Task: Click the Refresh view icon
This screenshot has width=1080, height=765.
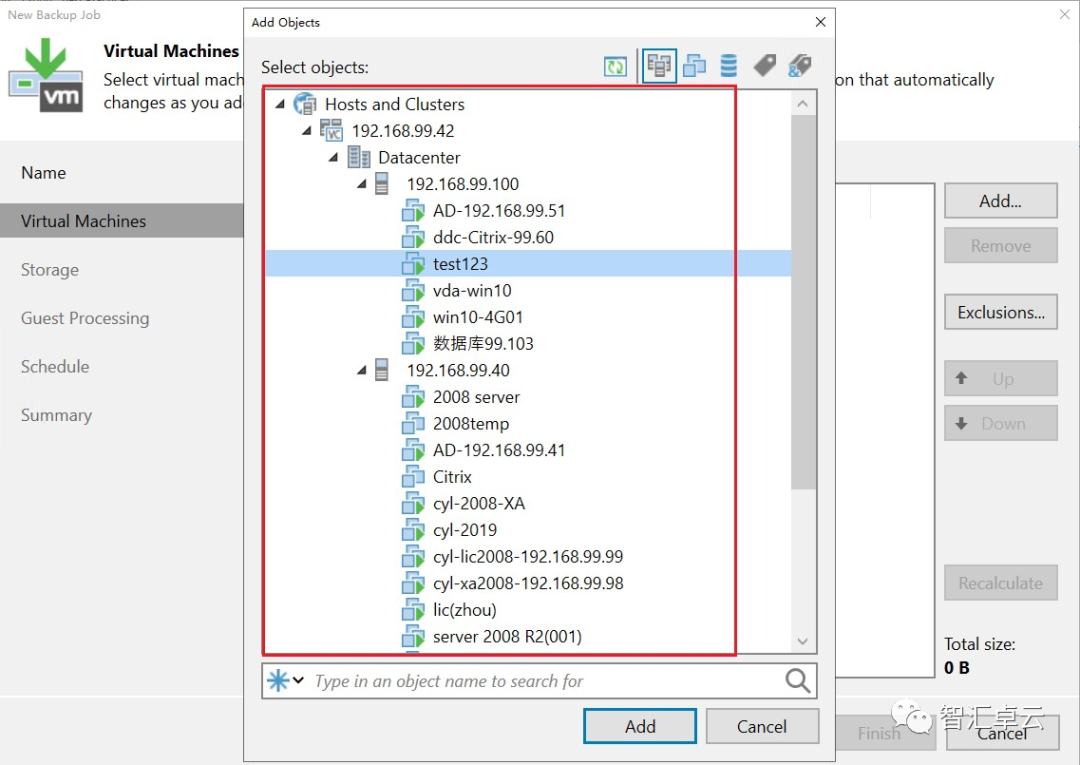Action: pos(615,66)
